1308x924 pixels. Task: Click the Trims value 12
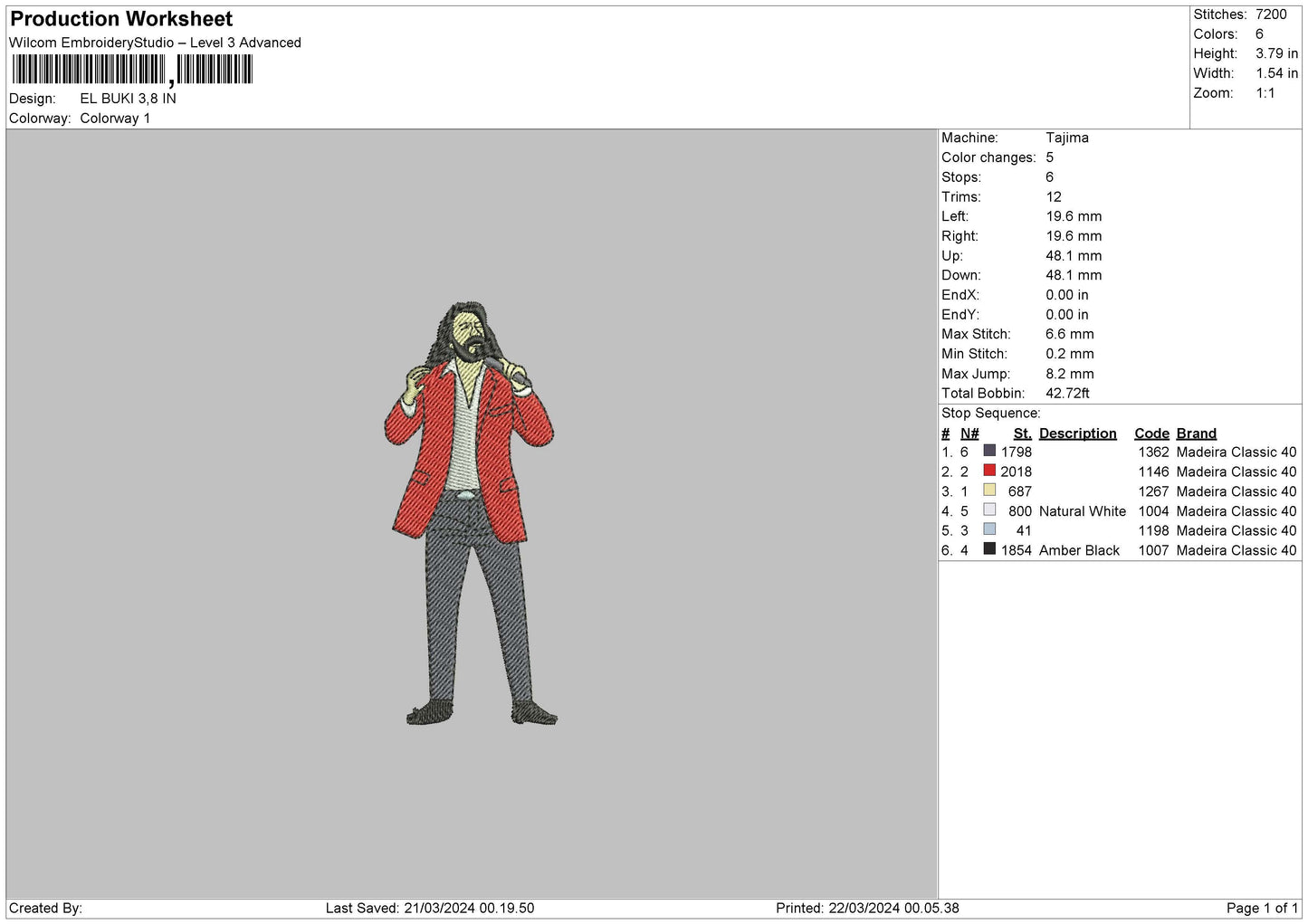(x=1054, y=196)
